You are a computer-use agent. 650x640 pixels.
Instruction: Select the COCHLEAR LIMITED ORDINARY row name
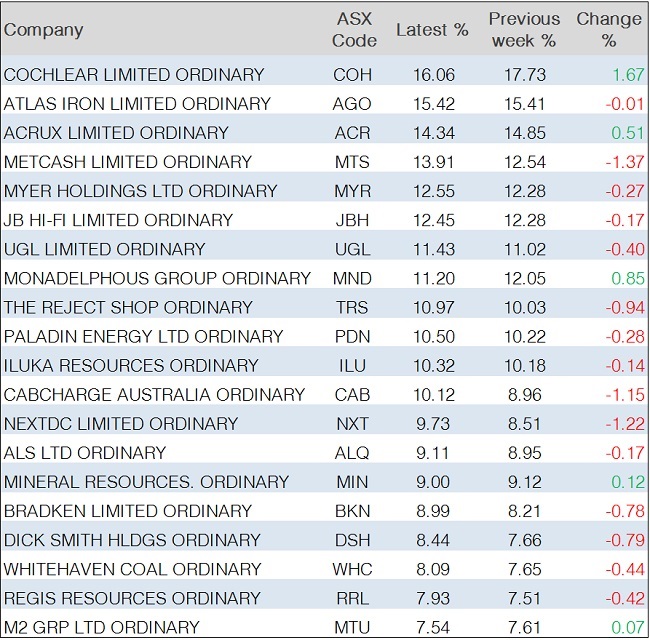point(135,75)
